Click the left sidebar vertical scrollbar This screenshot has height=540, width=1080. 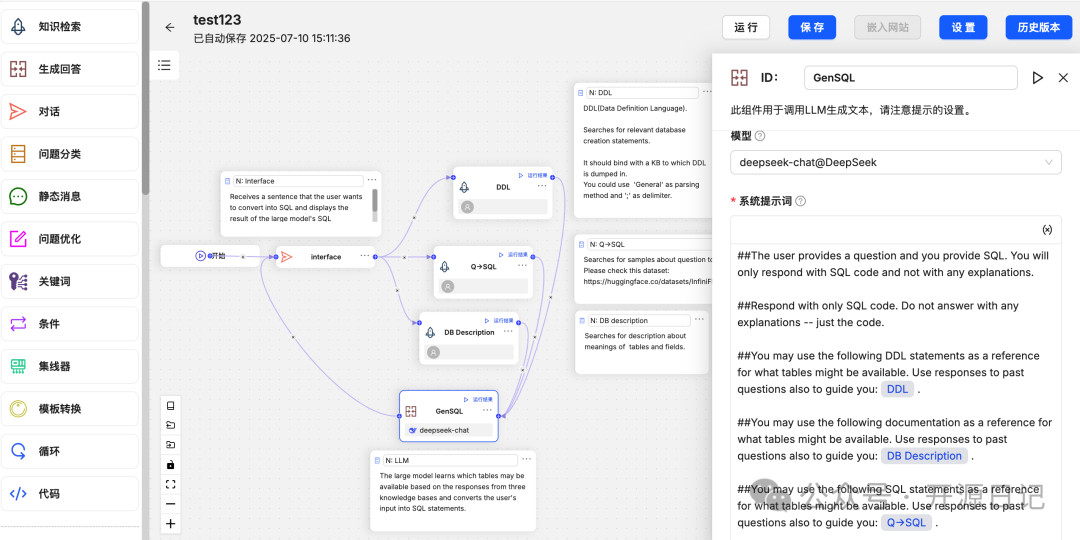click(145, 96)
